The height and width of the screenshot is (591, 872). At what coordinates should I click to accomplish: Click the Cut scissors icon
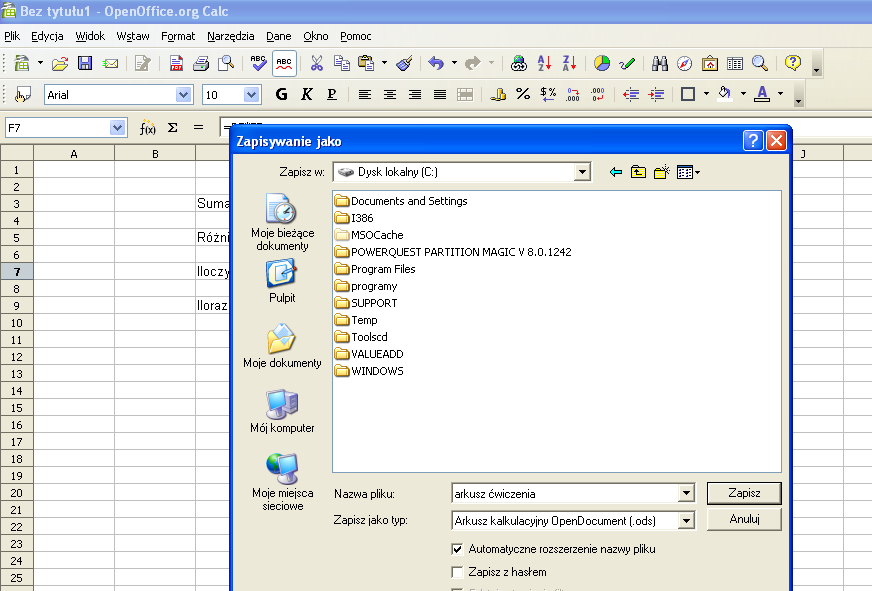[x=316, y=63]
